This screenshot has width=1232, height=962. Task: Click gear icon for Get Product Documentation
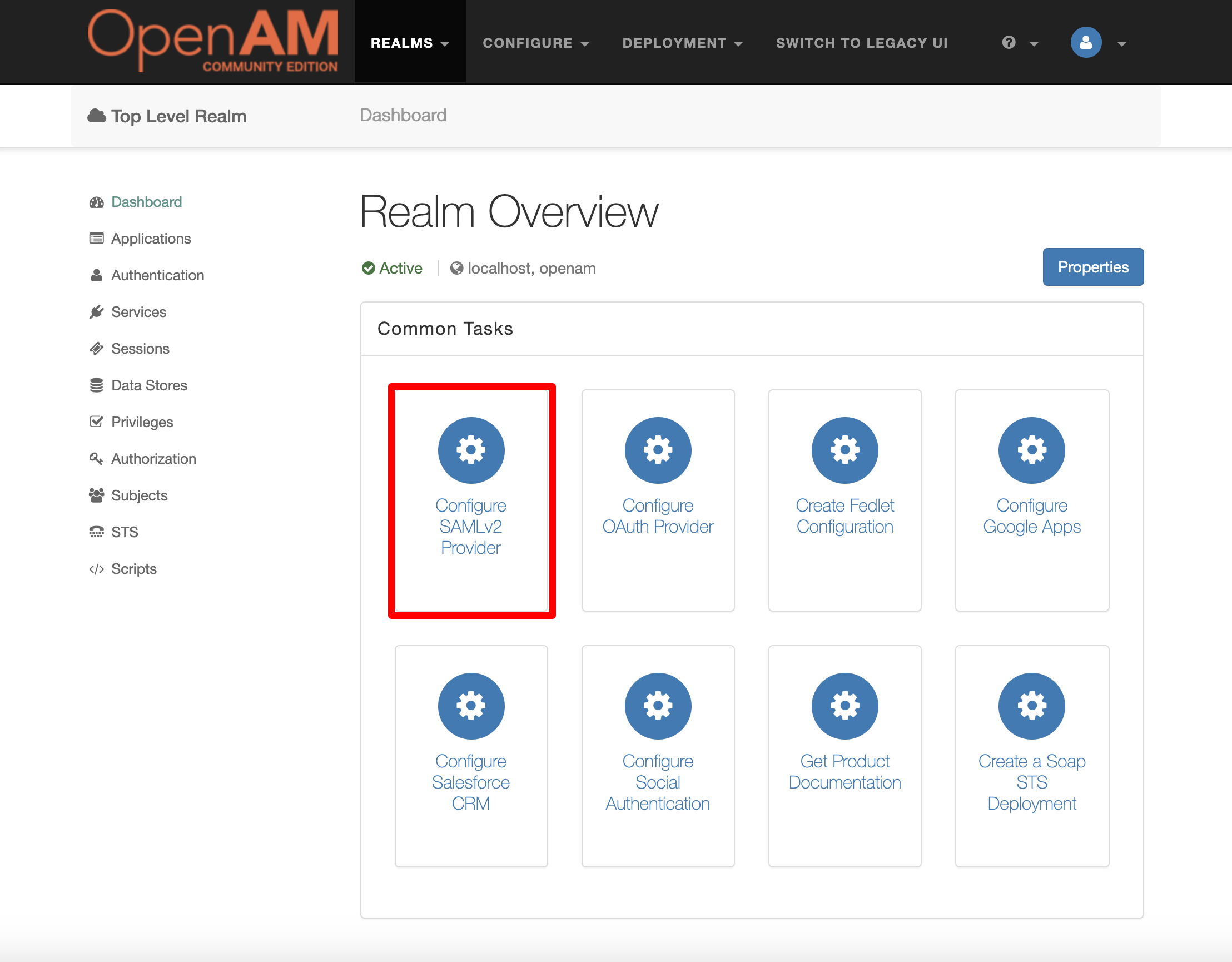pyautogui.click(x=844, y=706)
